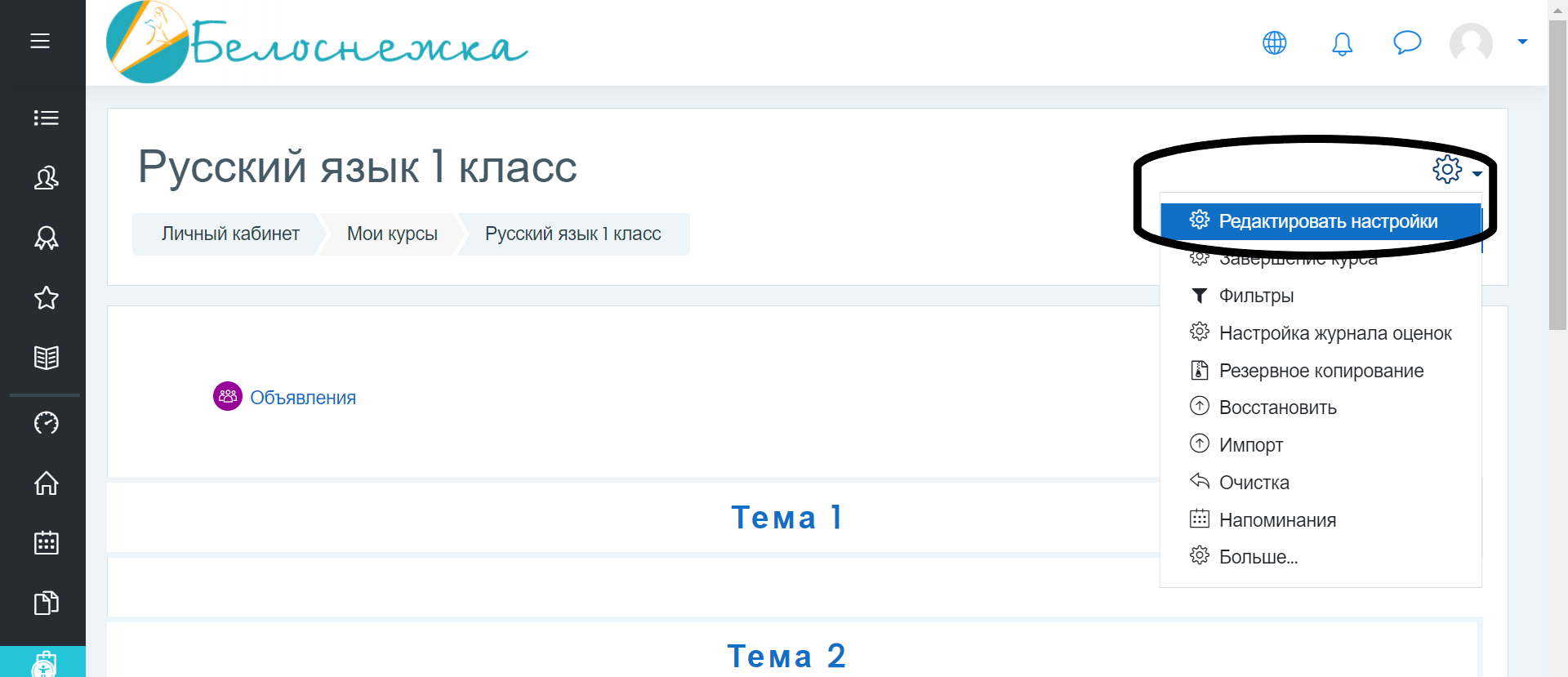Click "Больше..." menu entry
The image size is (1568, 677).
click(x=1258, y=557)
